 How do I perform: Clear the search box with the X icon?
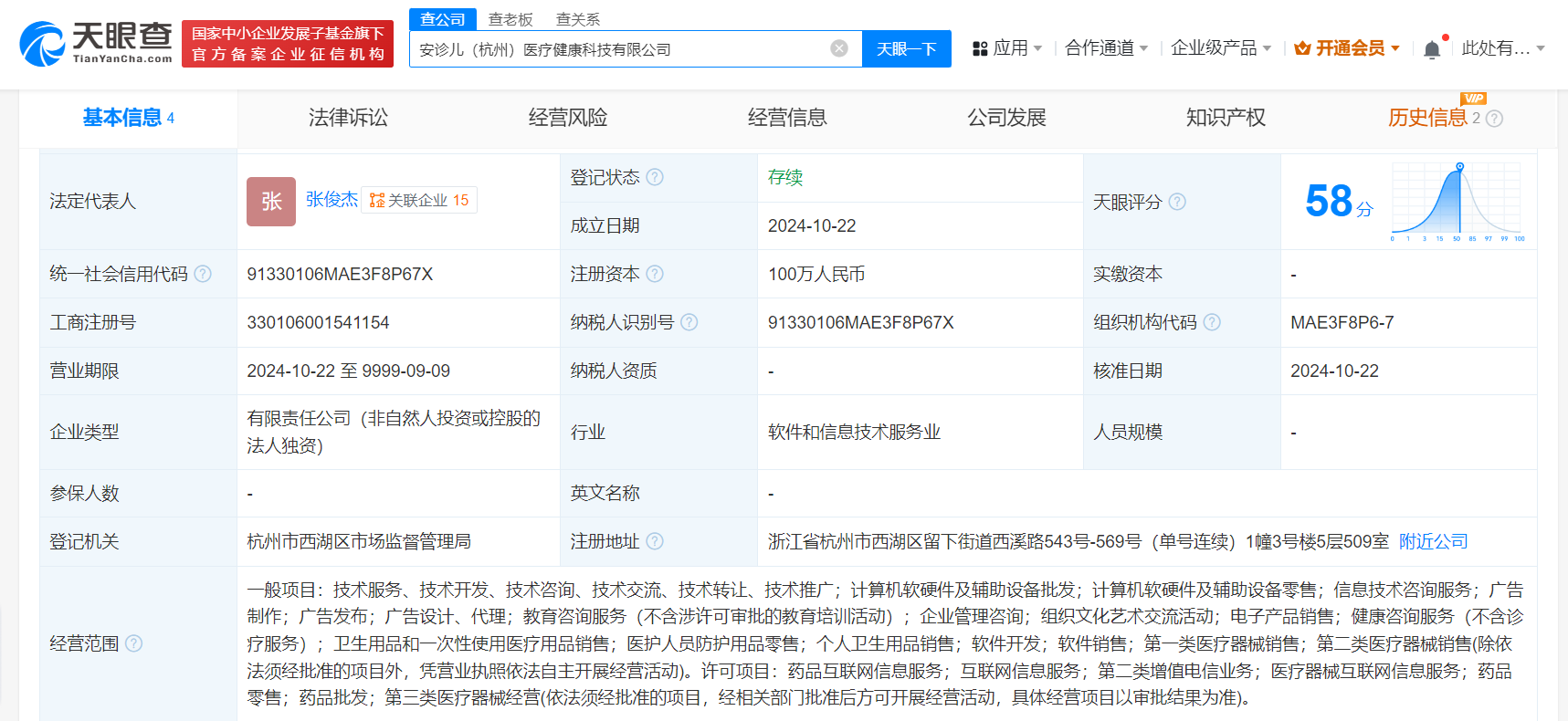click(838, 48)
